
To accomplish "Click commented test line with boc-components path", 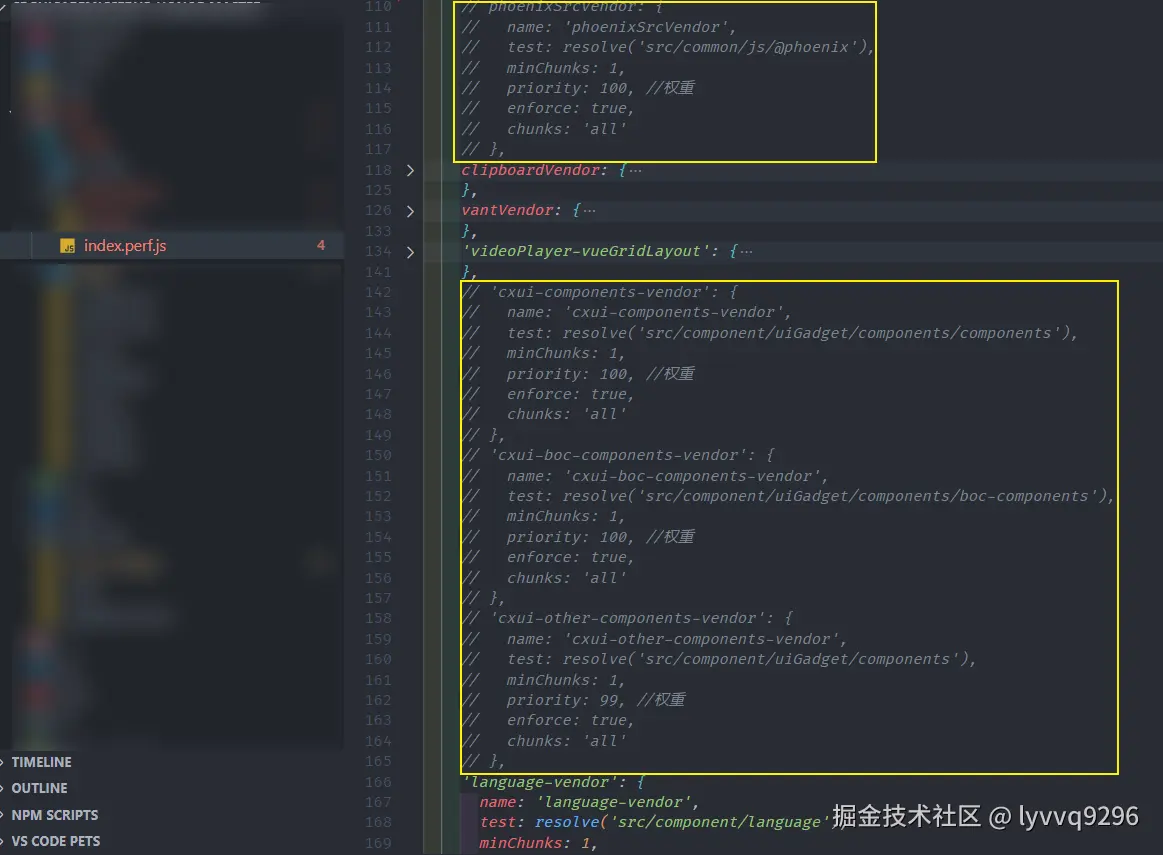I will coord(788,496).
